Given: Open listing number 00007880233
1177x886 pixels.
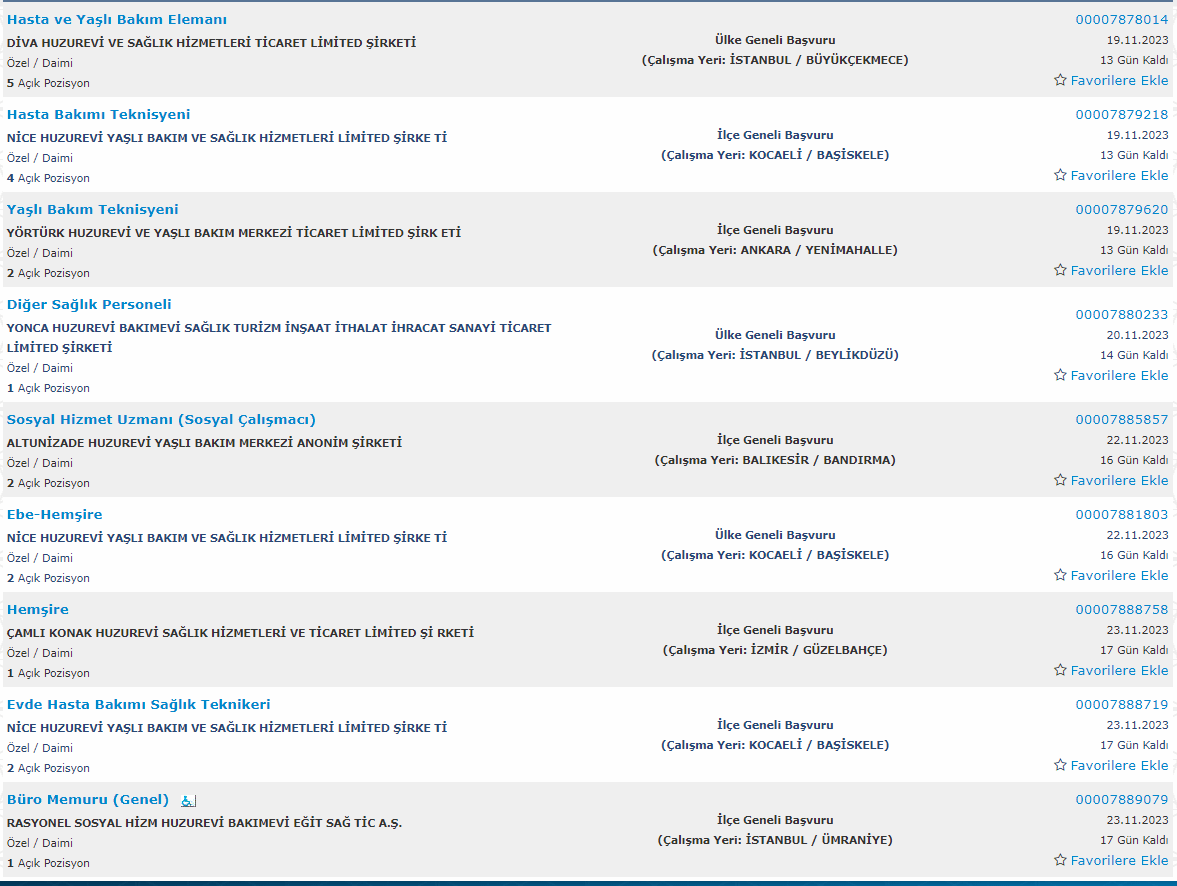Looking at the screenshot, I should (x=1121, y=315).
